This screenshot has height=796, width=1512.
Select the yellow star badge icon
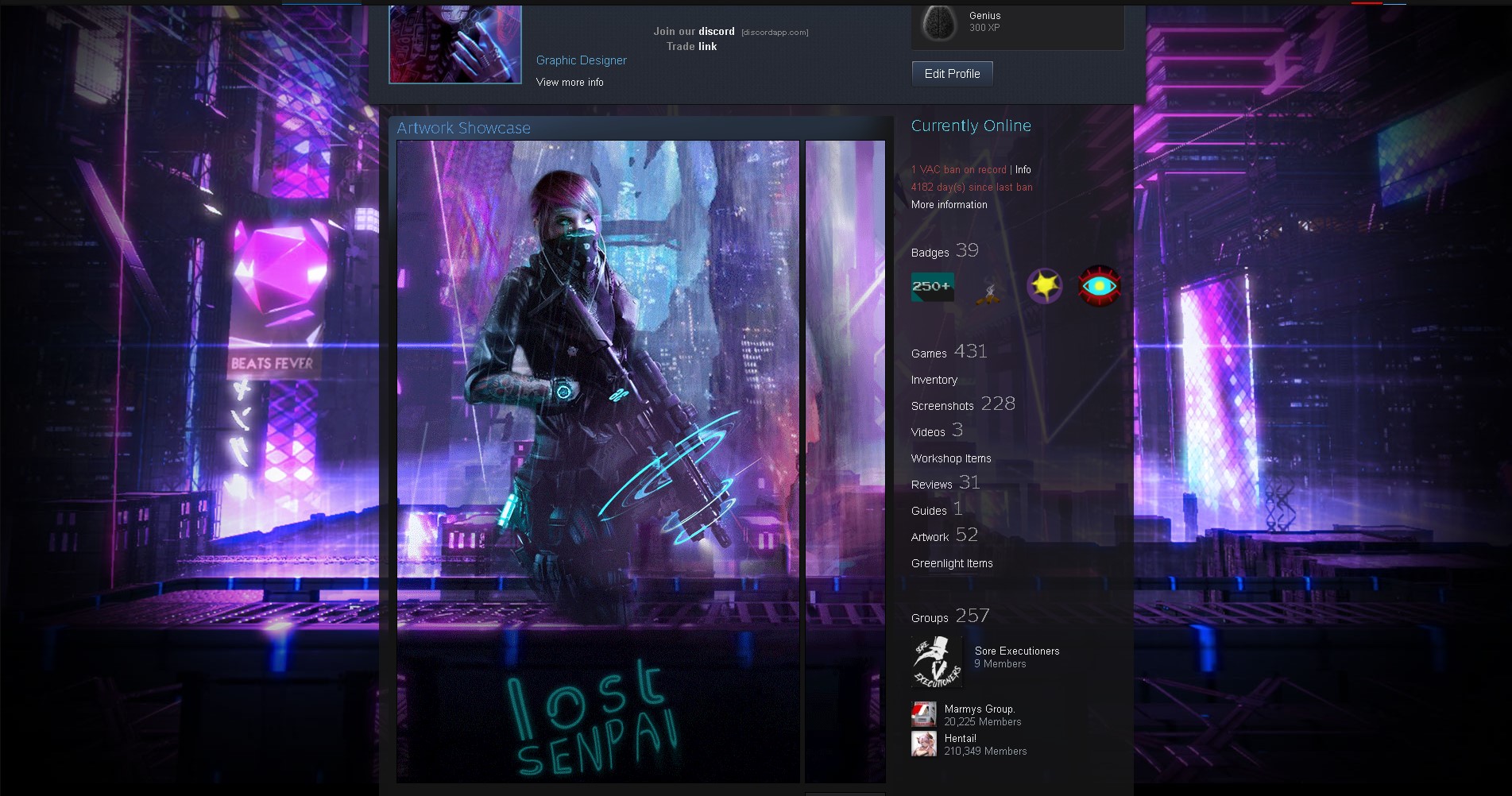point(1044,286)
